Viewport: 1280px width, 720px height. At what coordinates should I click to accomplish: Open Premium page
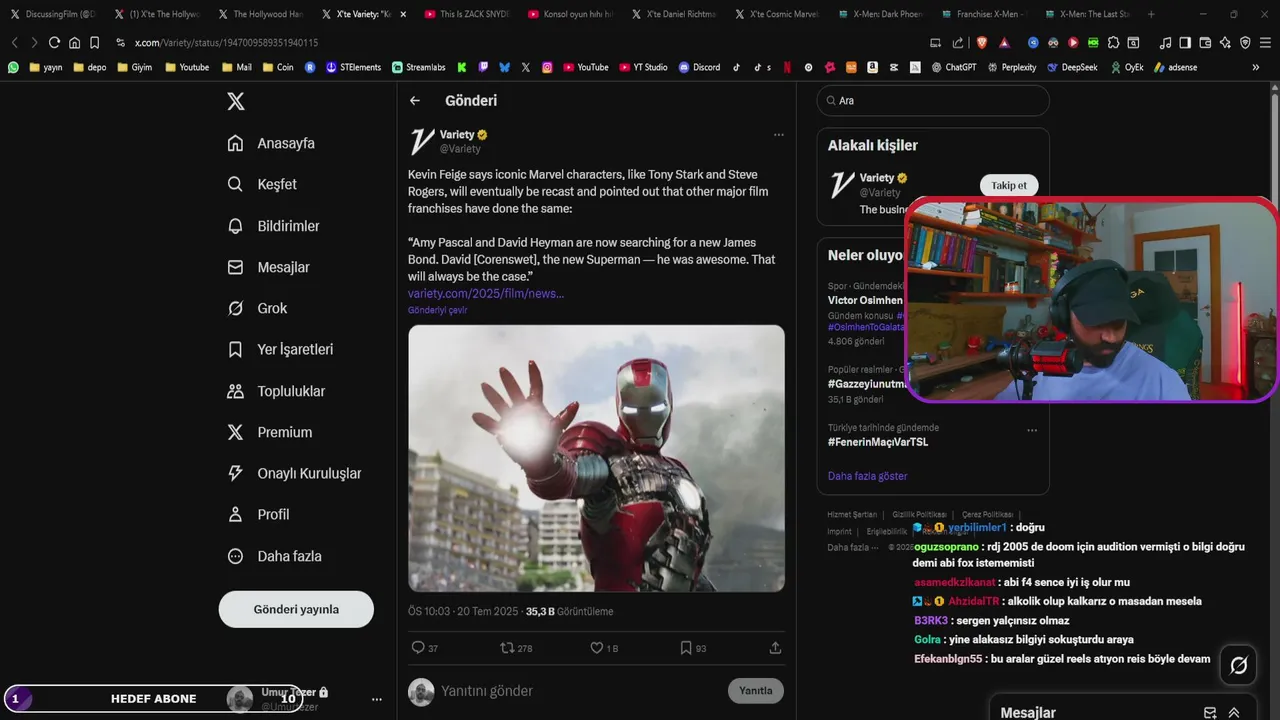pos(270,432)
